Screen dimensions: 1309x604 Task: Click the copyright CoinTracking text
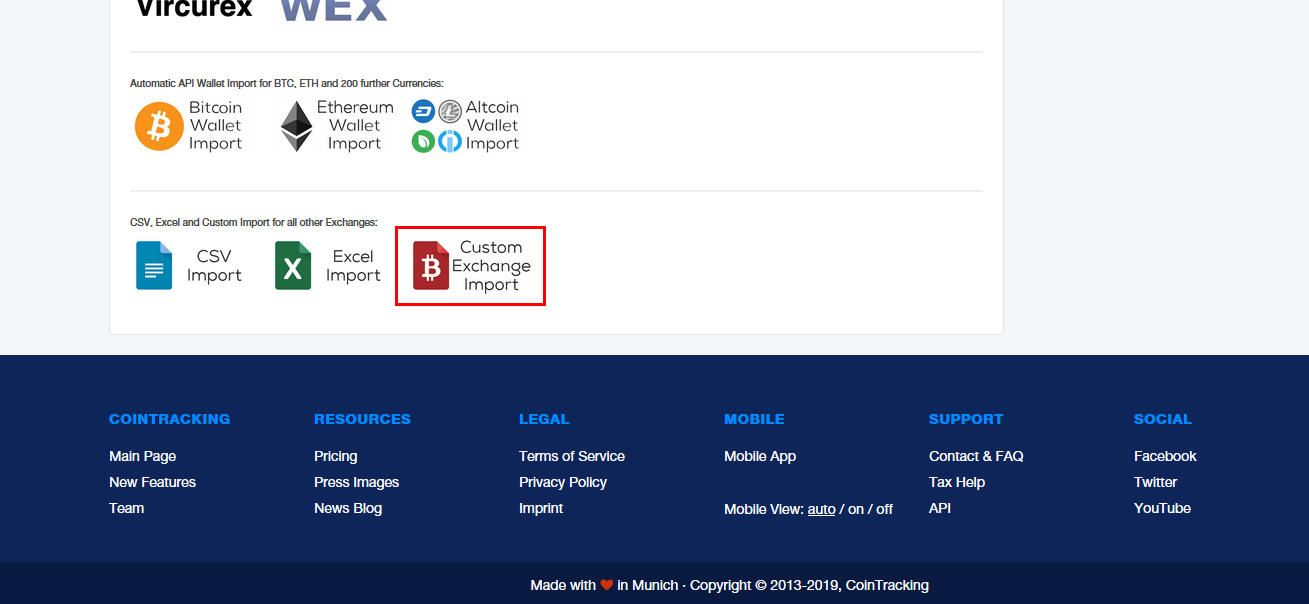coord(809,585)
